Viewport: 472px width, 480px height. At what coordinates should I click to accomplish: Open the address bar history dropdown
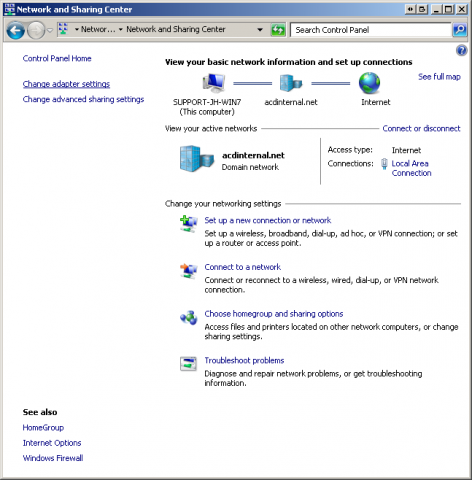click(x=260, y=30)
